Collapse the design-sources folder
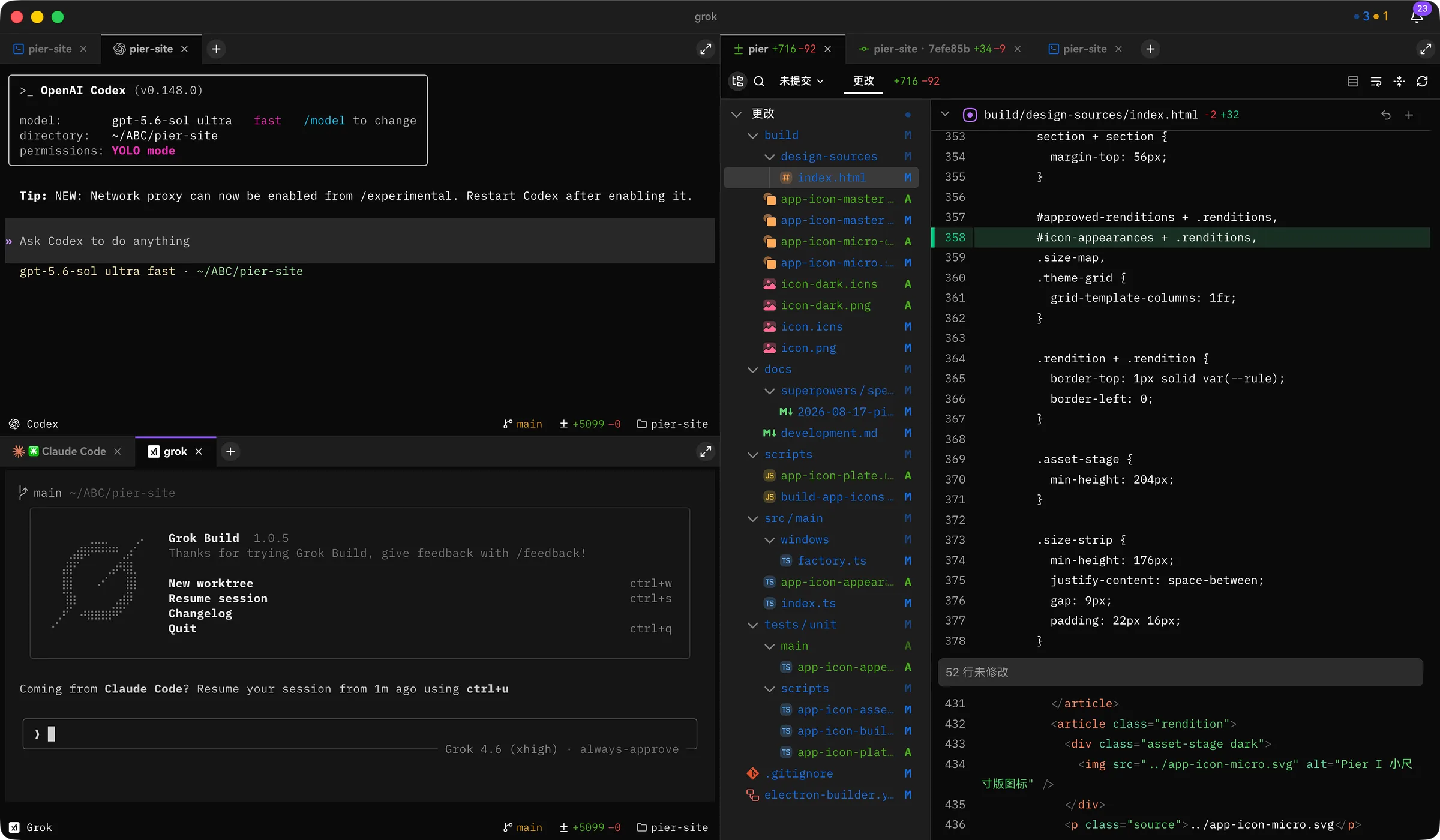This screenshot has width=1440, height=840. (769, 157)
